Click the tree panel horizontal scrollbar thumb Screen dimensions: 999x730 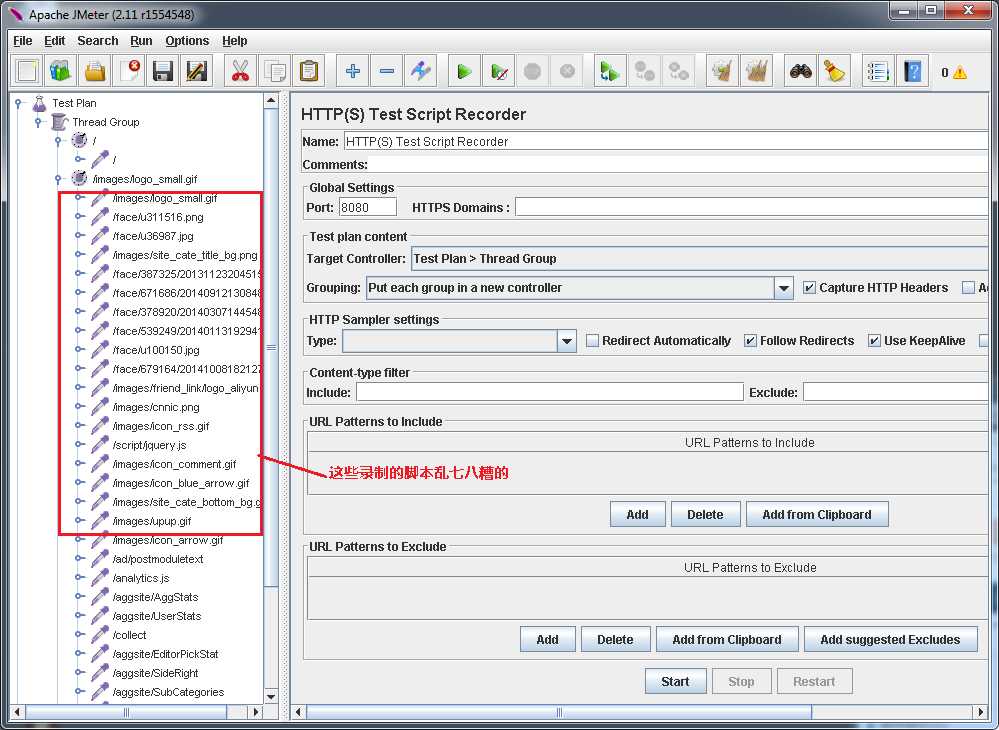[126, 712]
